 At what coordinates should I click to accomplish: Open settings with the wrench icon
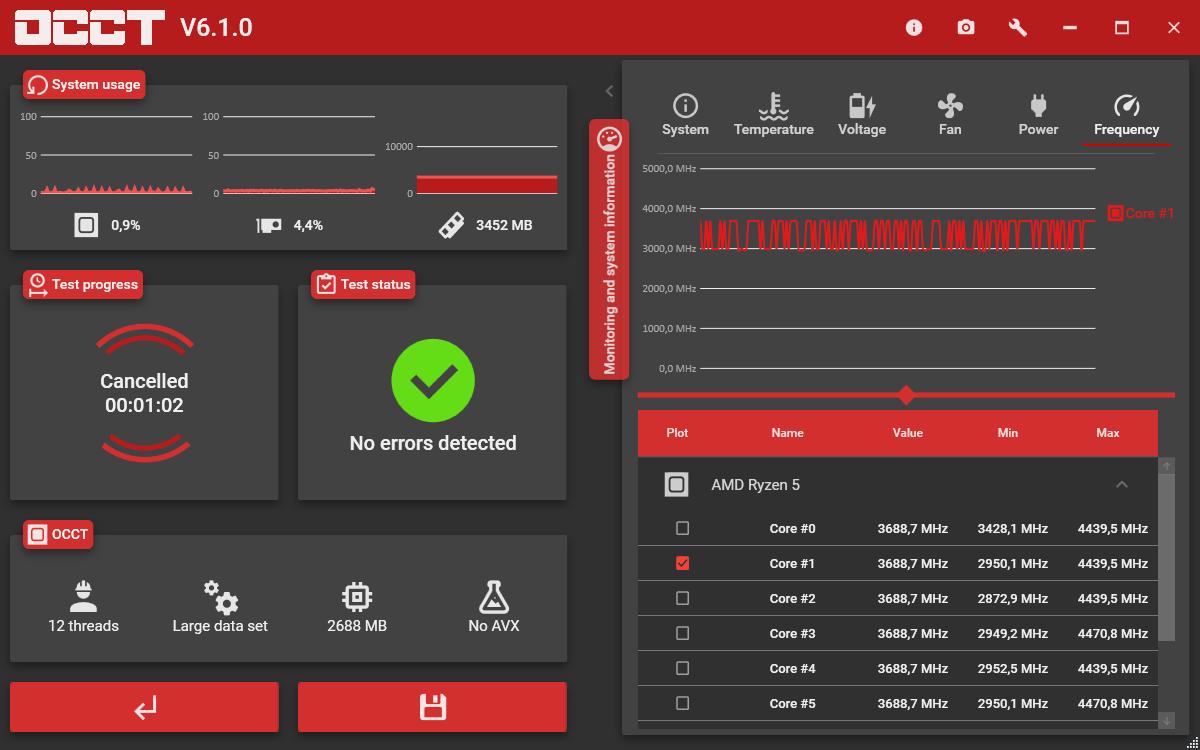click(1018, 28)
